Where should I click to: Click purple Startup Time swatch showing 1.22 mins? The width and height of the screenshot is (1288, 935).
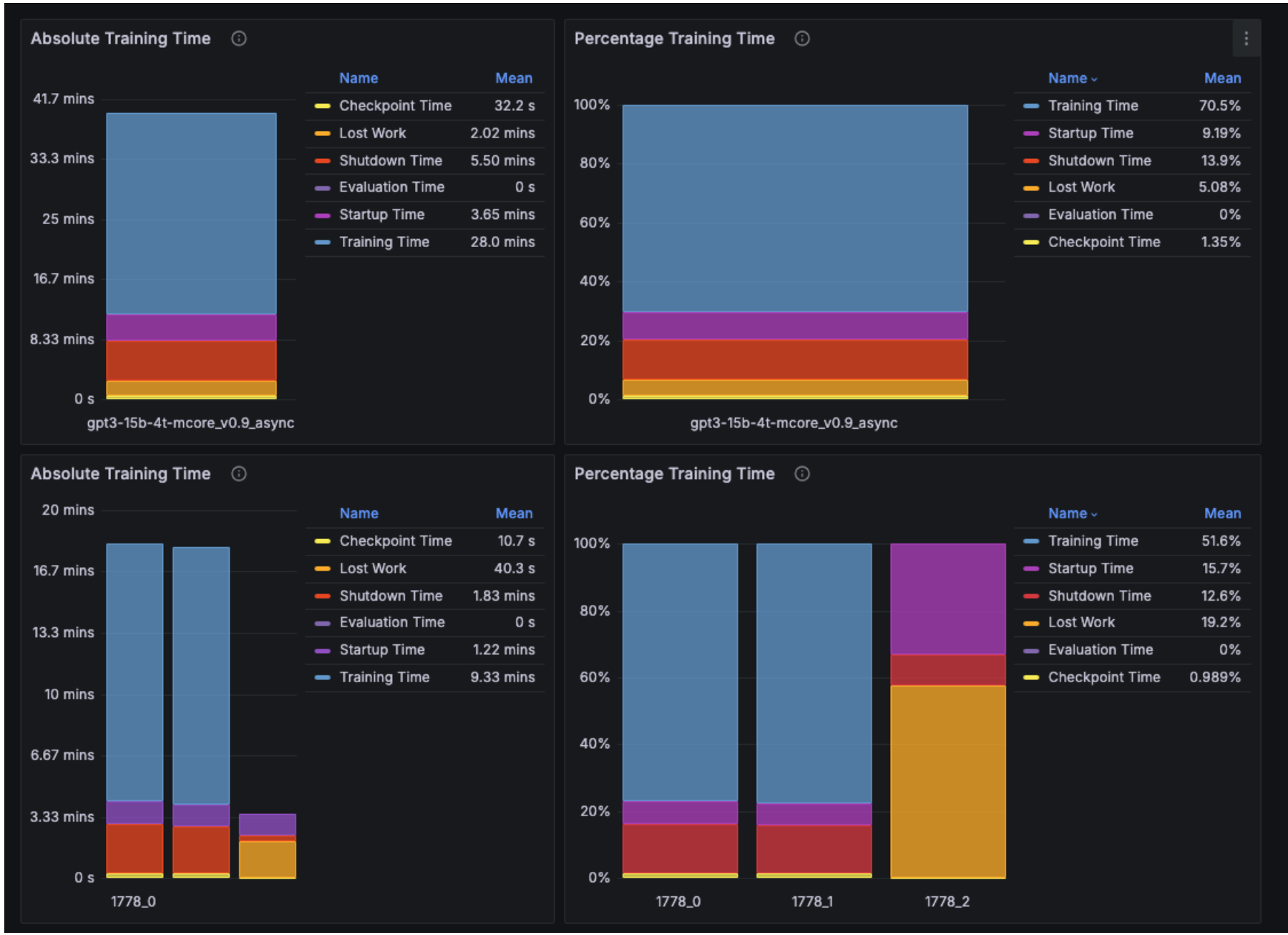click(322, 651)
